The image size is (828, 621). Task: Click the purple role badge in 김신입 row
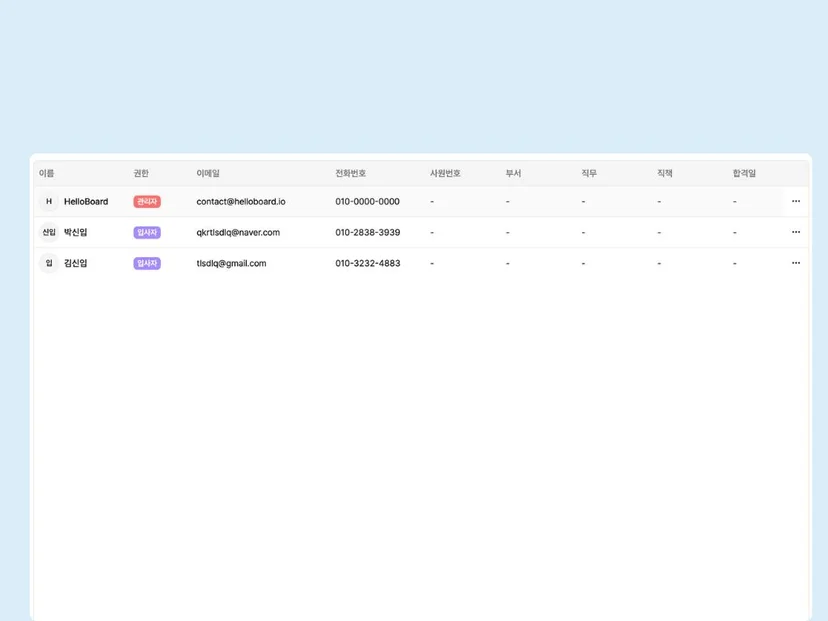pyautogui.click(x=147, y=263)
